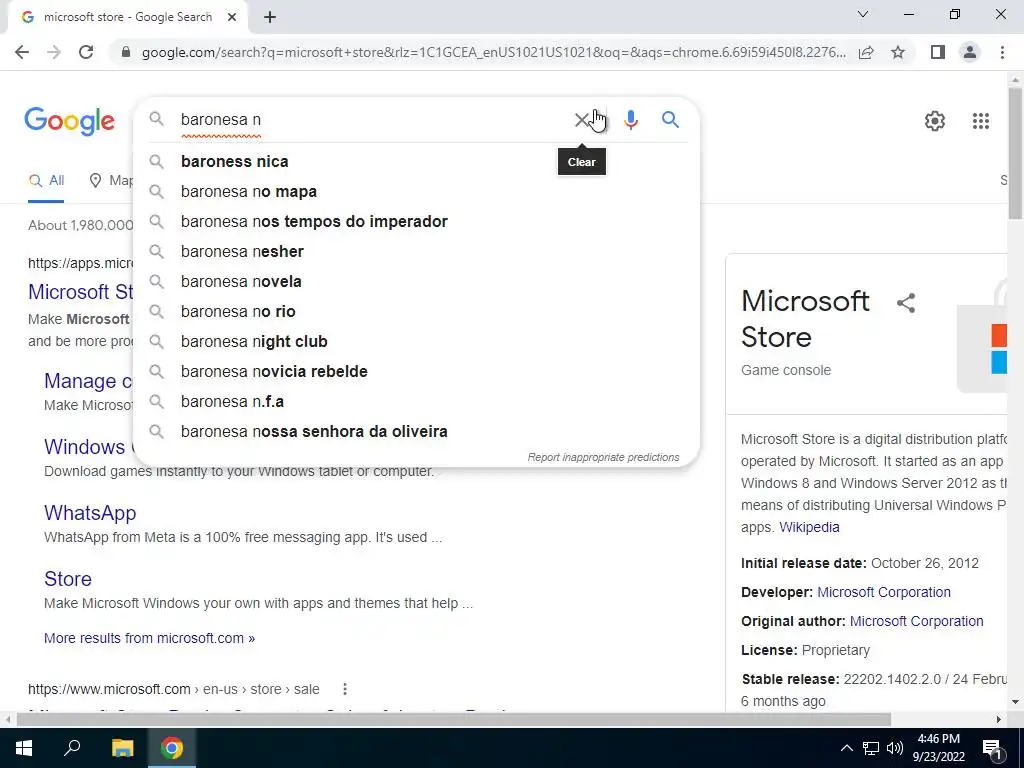Viewport: 1024px width, 768px height.
Task: Open More results from microsoft.com
Action: 150,638
